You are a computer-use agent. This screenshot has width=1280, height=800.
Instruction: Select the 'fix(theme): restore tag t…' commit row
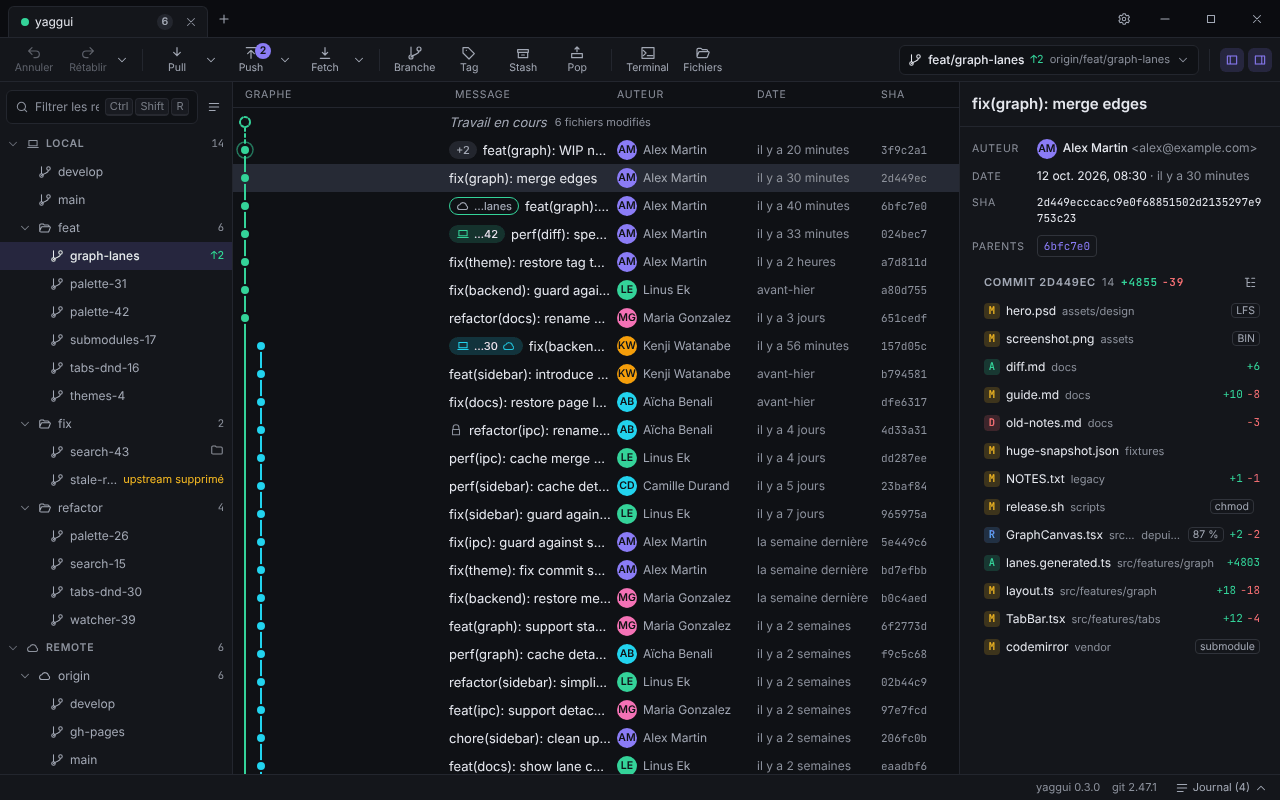point(596,262)
